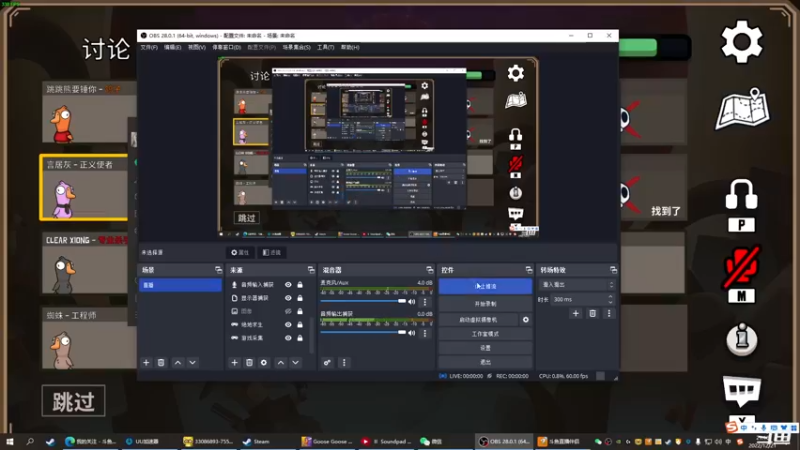This screenshot has width=800, height=450.
Task: Move the scene up with the up arrow
Action: (x=178, y=363)
